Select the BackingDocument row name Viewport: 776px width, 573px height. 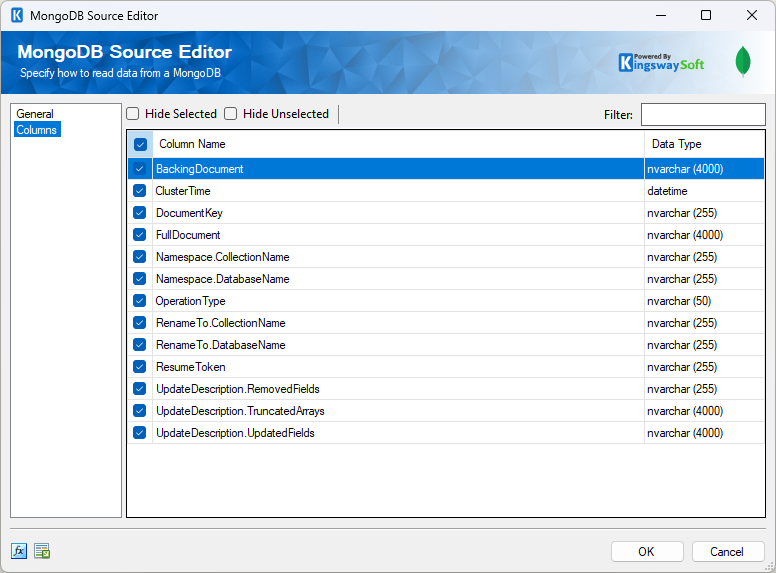tap(199, 169)
